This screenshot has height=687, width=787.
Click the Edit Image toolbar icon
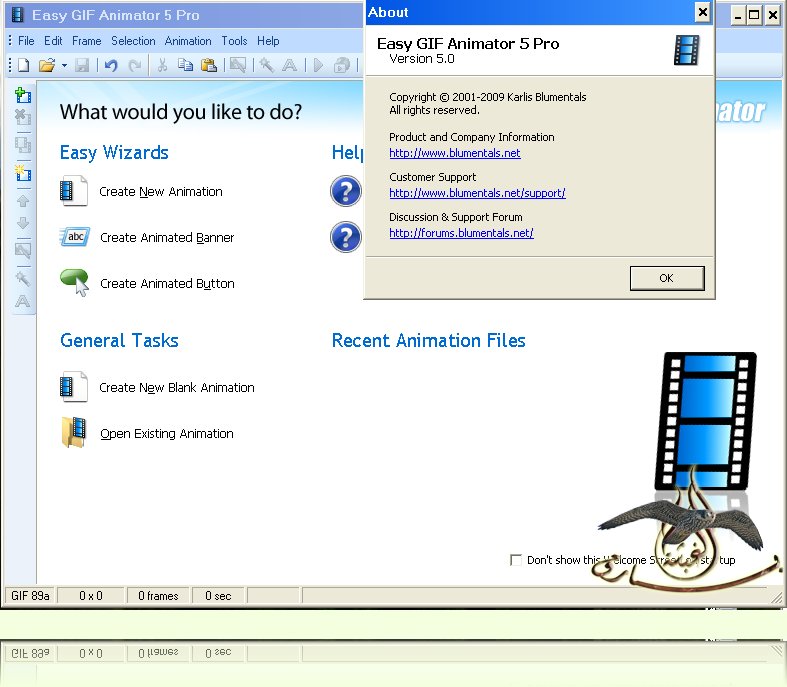pyautogui.click(x=238, y=65)
